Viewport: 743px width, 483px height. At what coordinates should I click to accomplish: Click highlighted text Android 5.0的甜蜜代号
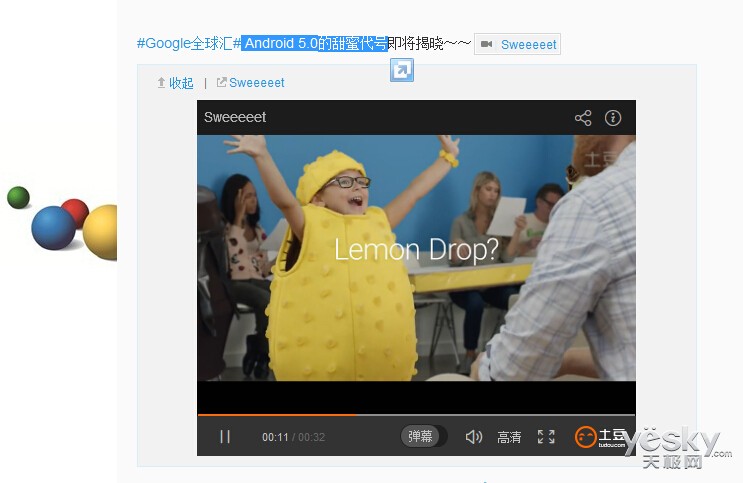click(315, 43)
